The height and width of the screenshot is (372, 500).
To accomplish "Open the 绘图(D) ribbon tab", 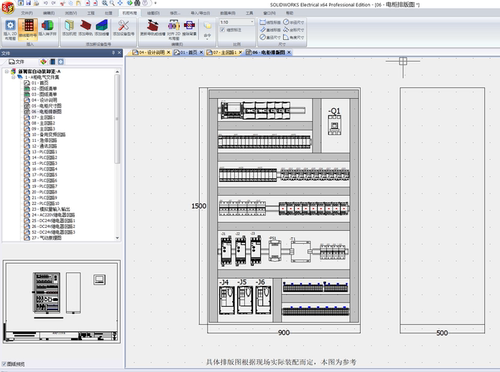I will pyautogui.click(x=153, y=13).
